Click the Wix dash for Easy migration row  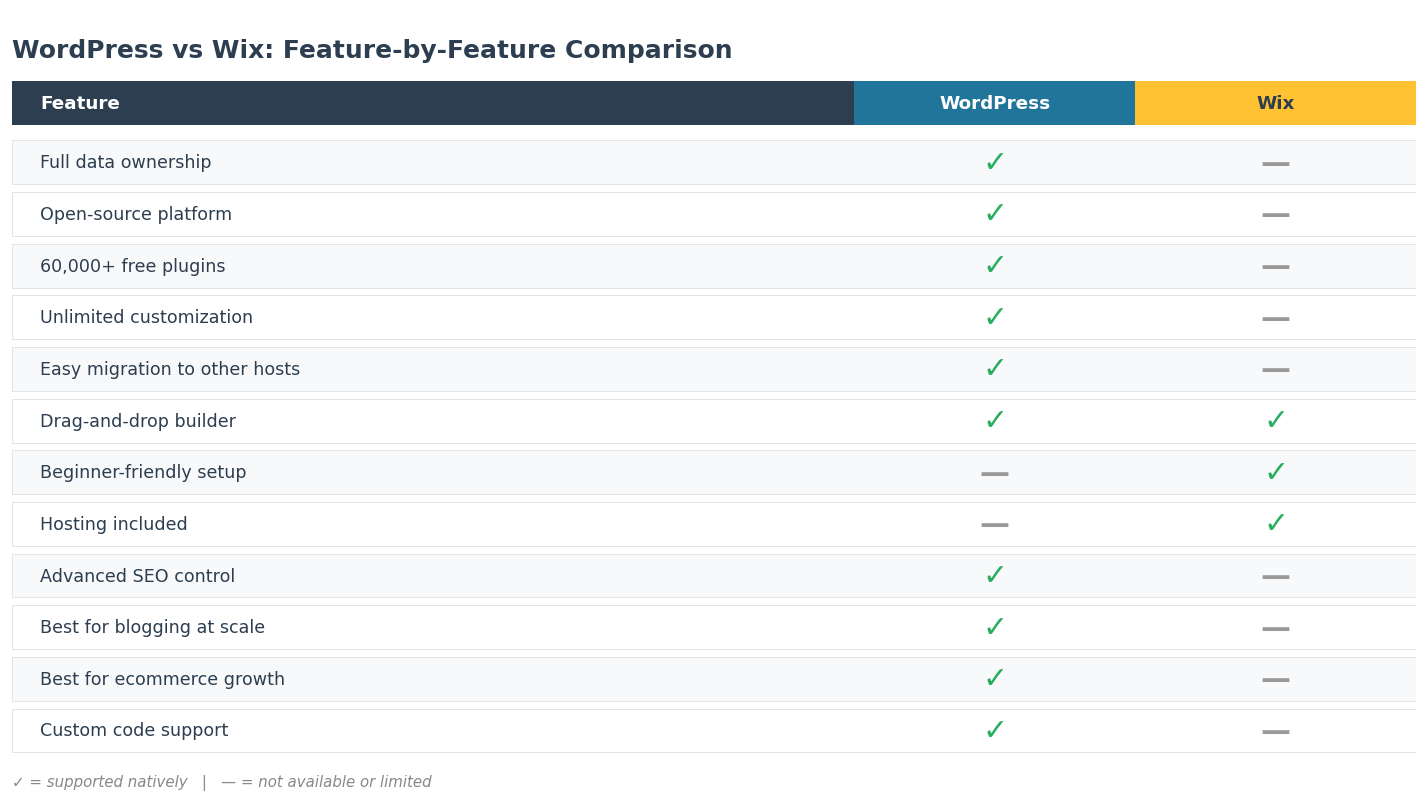(x=1275, y=370)
